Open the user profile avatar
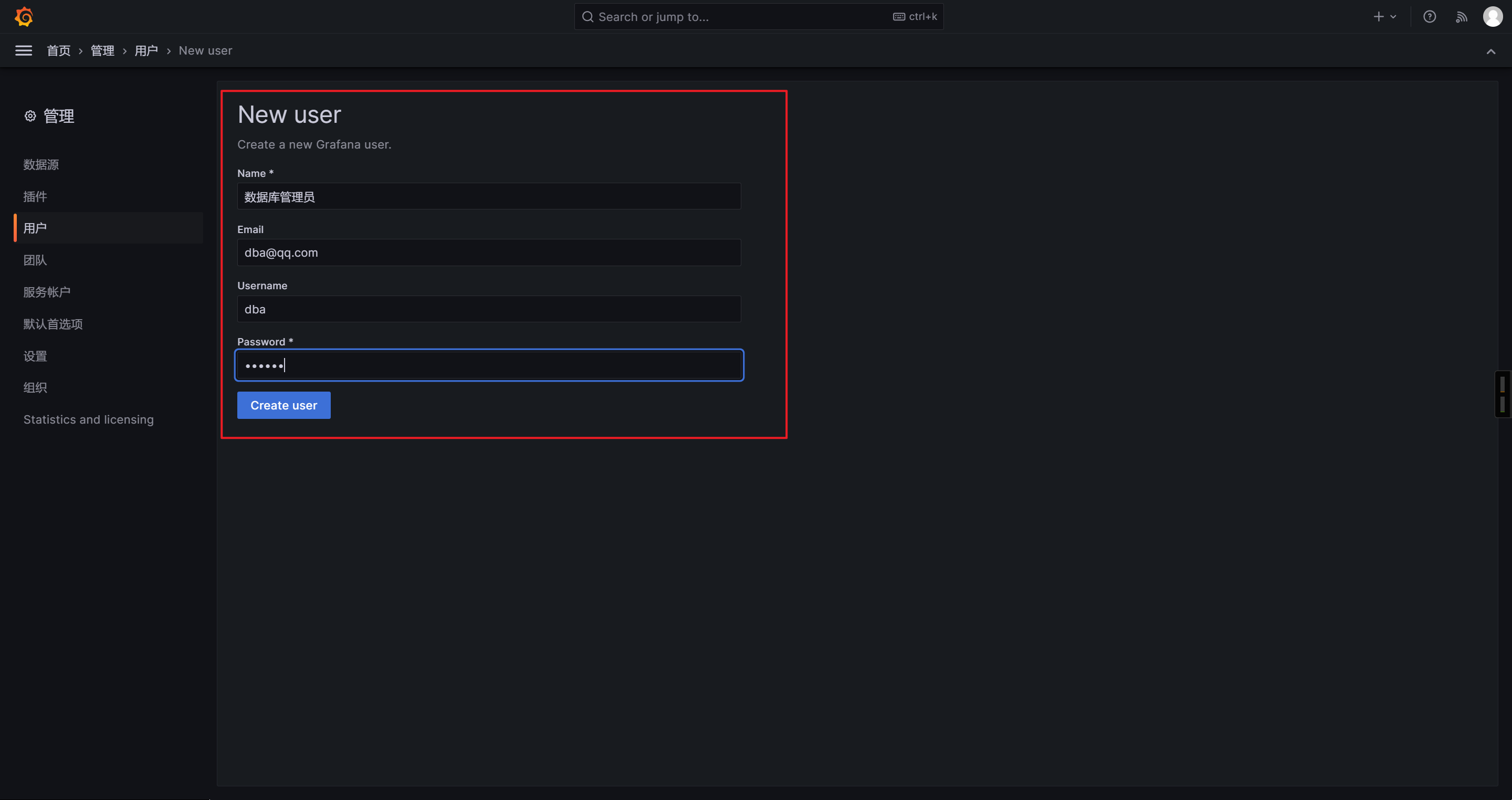The height and width of the screenshot is (800, 1512). pos(1493,16)
